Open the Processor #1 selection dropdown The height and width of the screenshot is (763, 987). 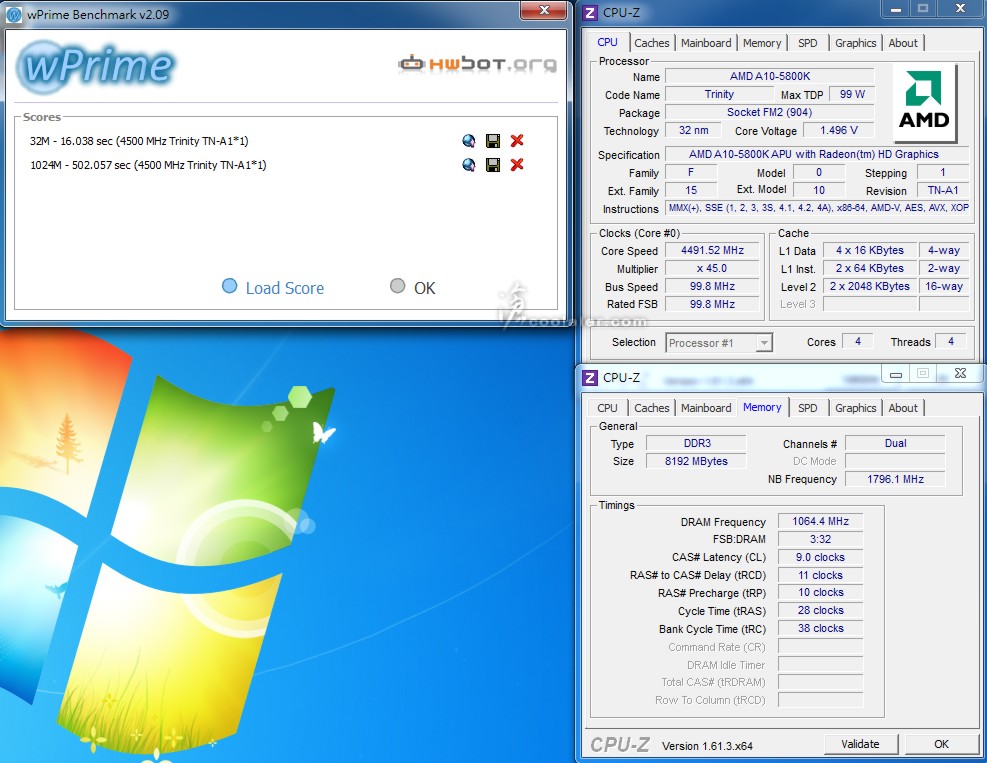pyautogui.click(x=719, y=343)
